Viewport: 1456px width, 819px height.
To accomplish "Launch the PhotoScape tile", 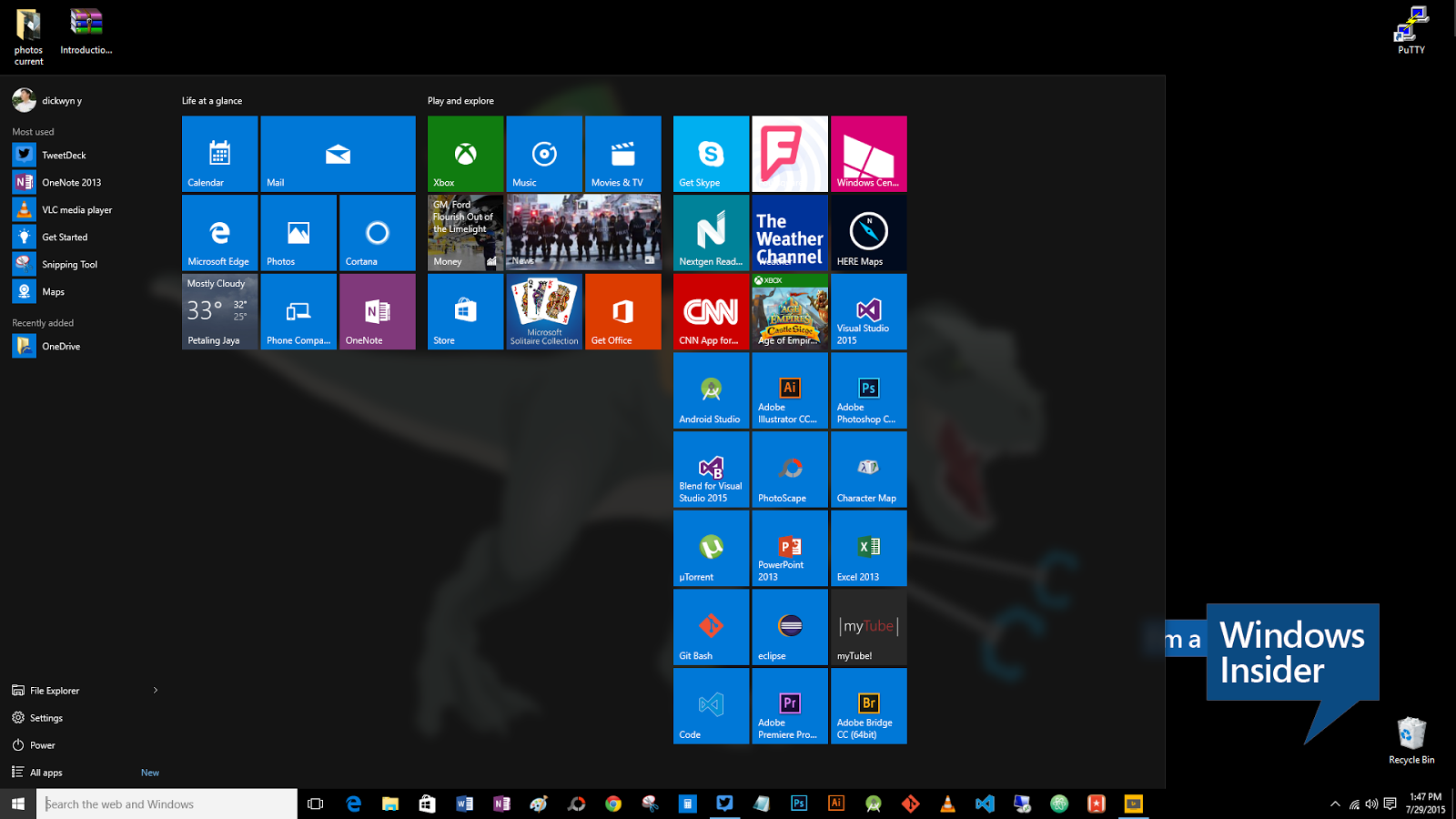I will pyautogui.click(x=790, y=470).
